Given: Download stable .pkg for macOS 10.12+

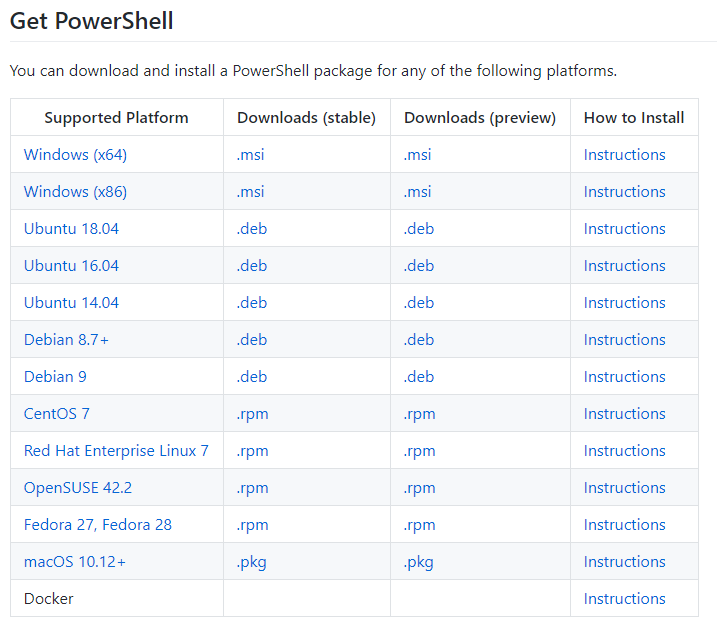Looking at the screenshot, I should (251, 563).
